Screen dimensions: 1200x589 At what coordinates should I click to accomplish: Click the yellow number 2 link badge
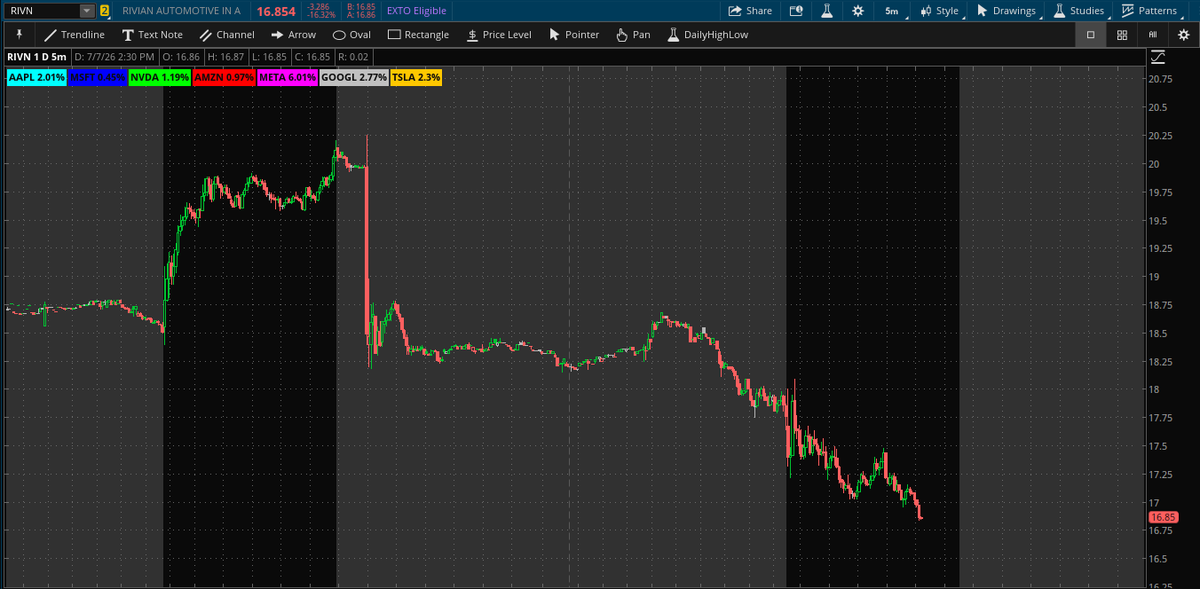point(104,10)
